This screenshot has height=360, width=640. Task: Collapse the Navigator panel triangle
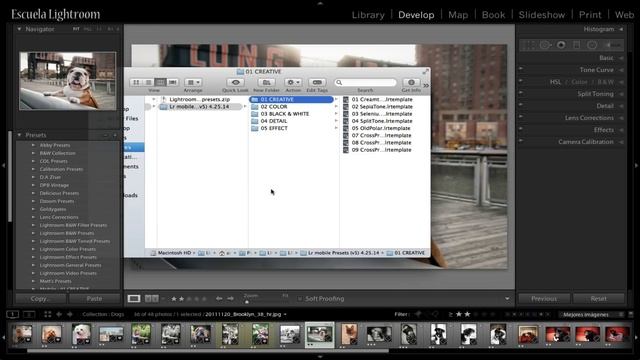coord(19,29)
